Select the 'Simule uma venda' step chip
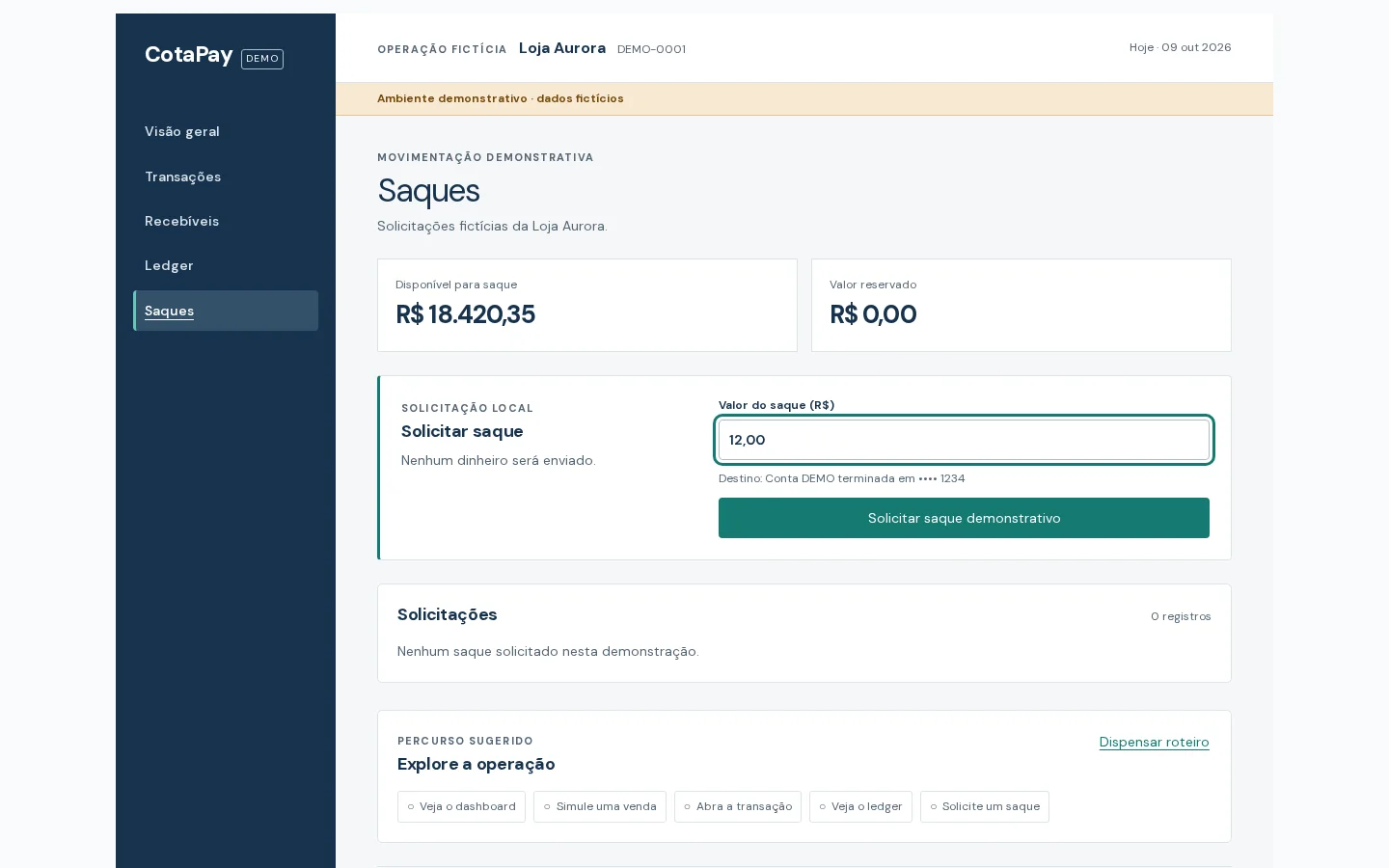The image size is (1389, 868). click(600, 806)
